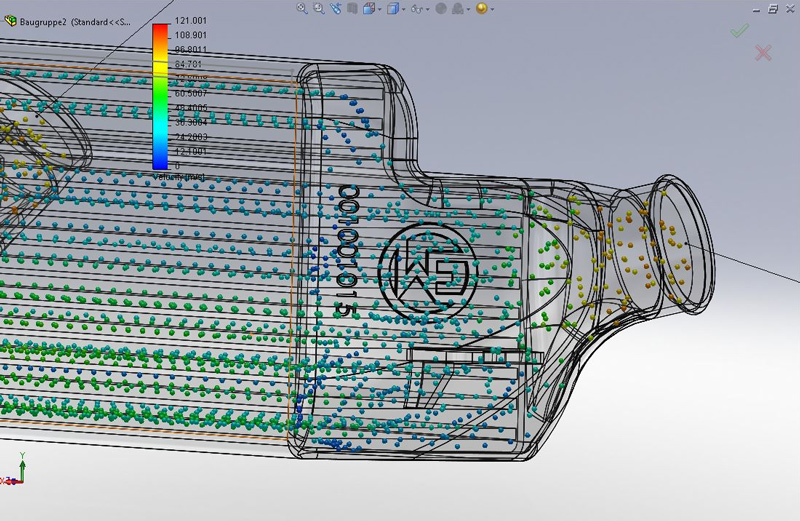This screenshot has height=521, width=800.
Task: Click the View Settings gold sphere icon
Action: click(x=481, y=8)
